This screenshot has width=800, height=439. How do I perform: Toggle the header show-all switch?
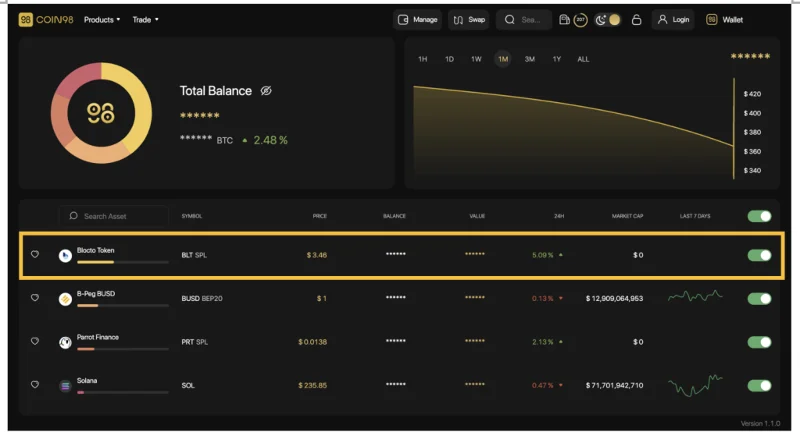point(759,216)
